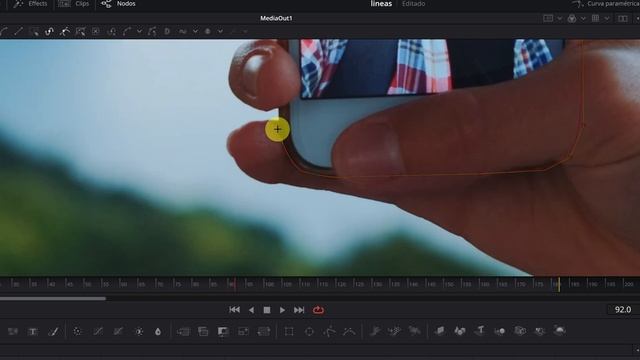
Task: Add an Ellipse mask node
Action: click(309, 331)
